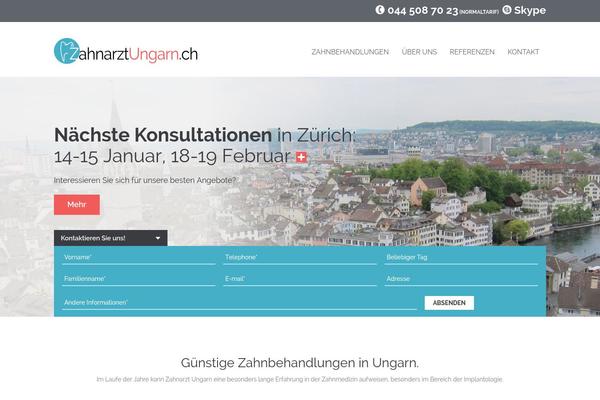Image resolution: width=600 pixels, height=400 pixels.
Task: Submit form with Absenden button
Action: pos(449,303)
